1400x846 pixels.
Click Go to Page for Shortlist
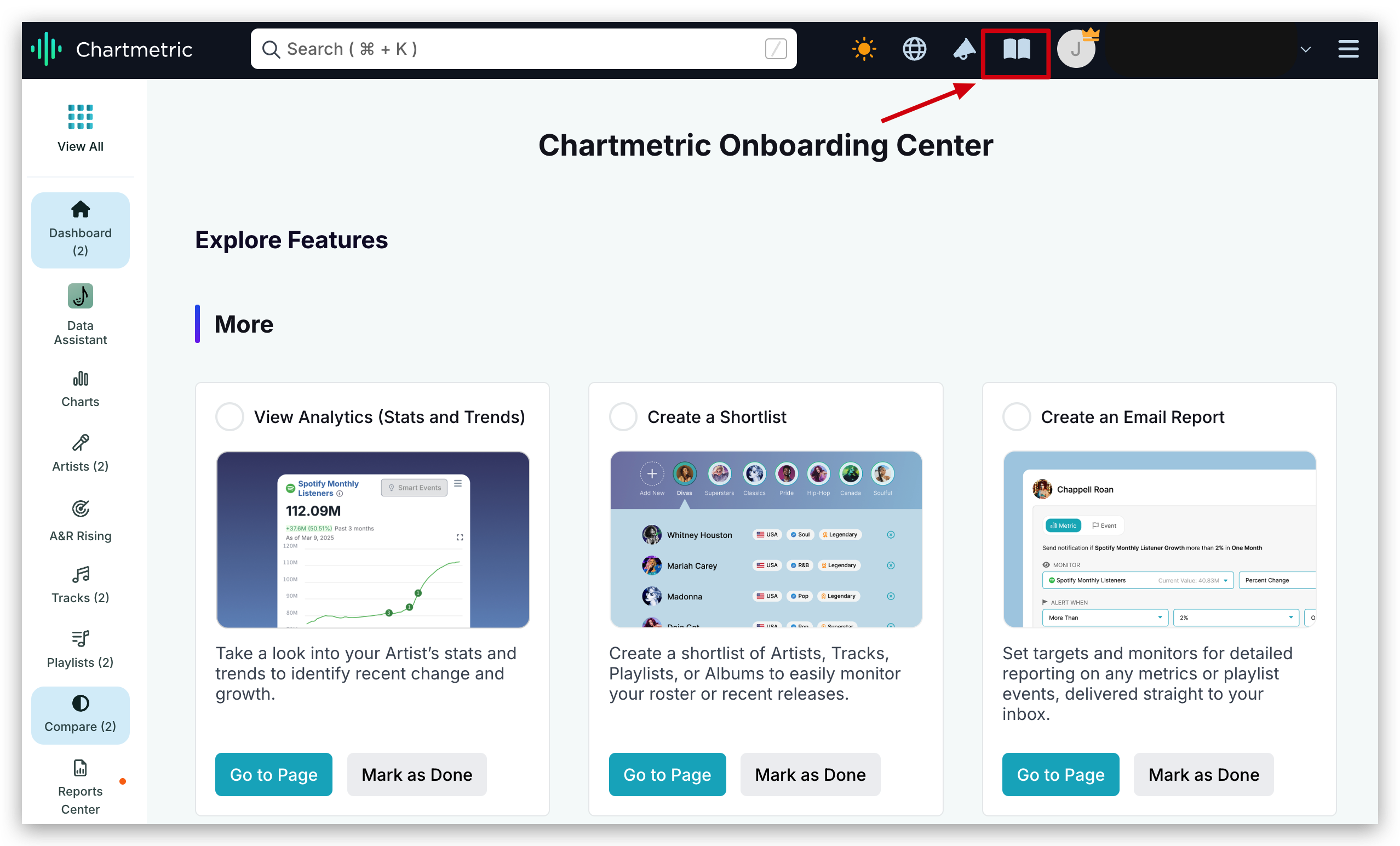(x=667, y=774)
